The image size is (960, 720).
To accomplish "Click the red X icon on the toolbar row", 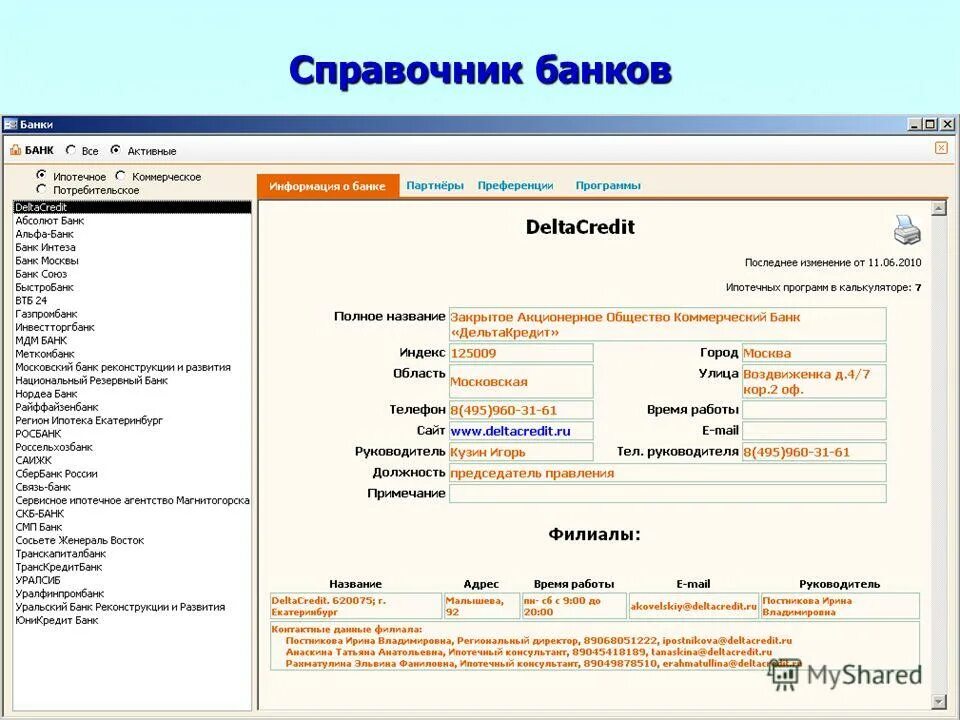I will click(941, 147).
